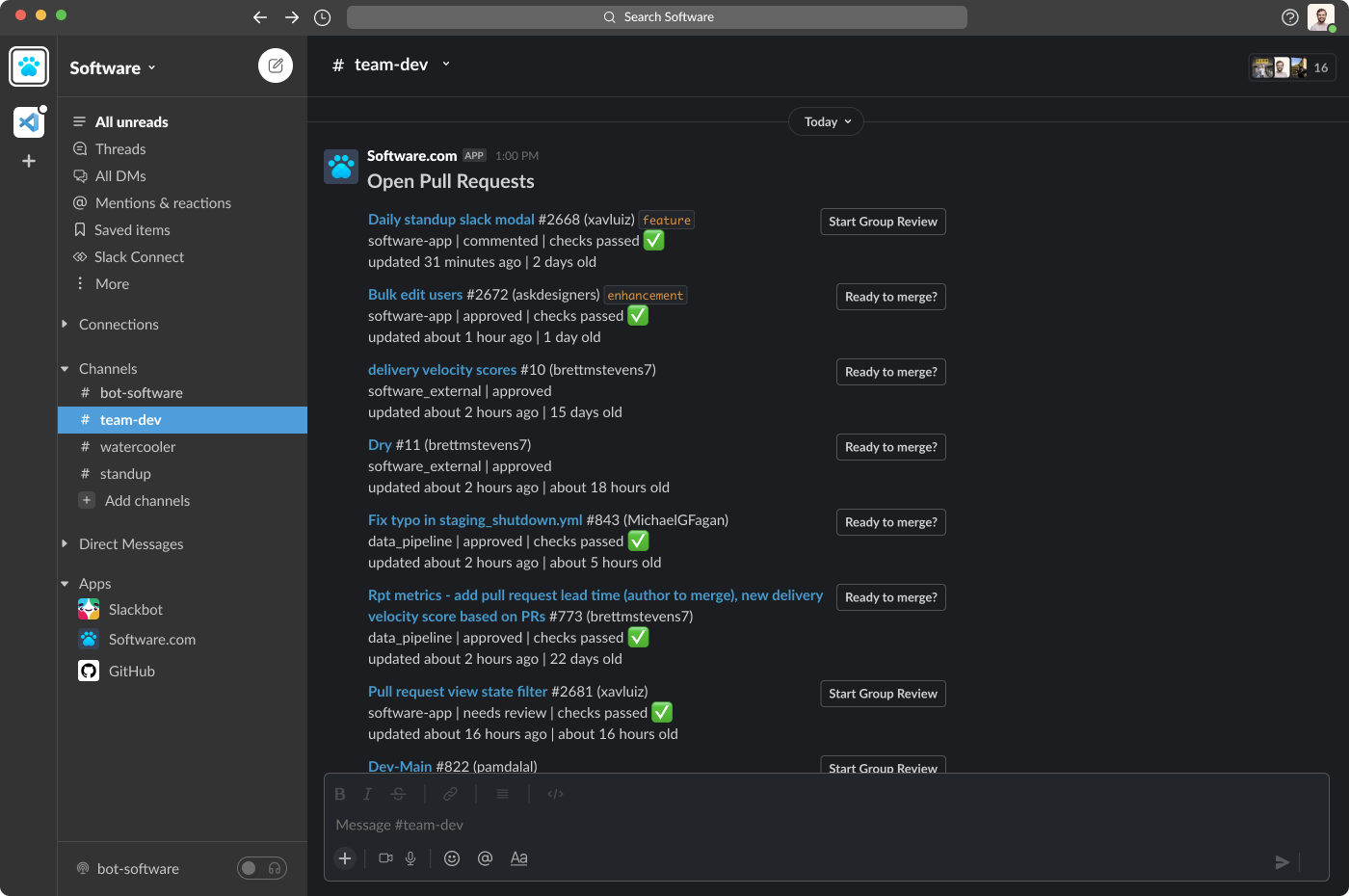Add a workspace with the plus icon
Image resolution: width=1349 pixels, height=896 pixels.
29,161
